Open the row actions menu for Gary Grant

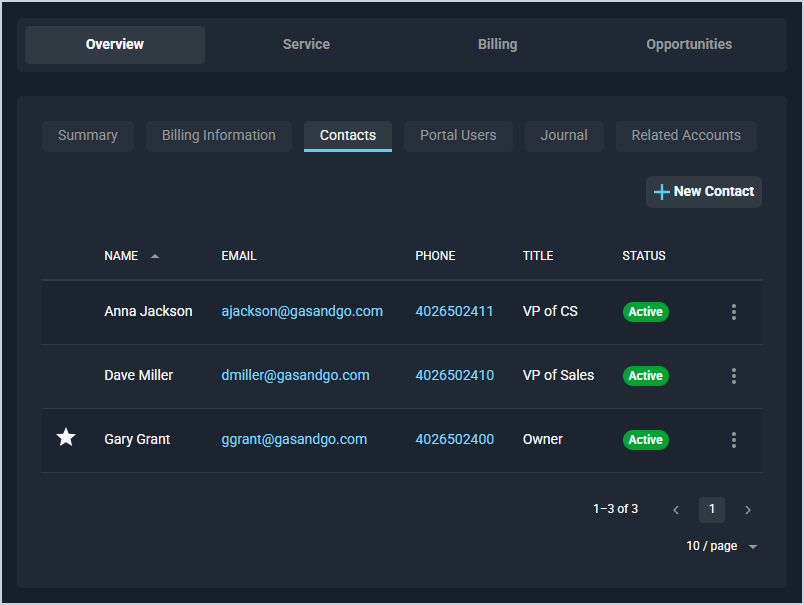pyautogui.click(x=734, y=440)
